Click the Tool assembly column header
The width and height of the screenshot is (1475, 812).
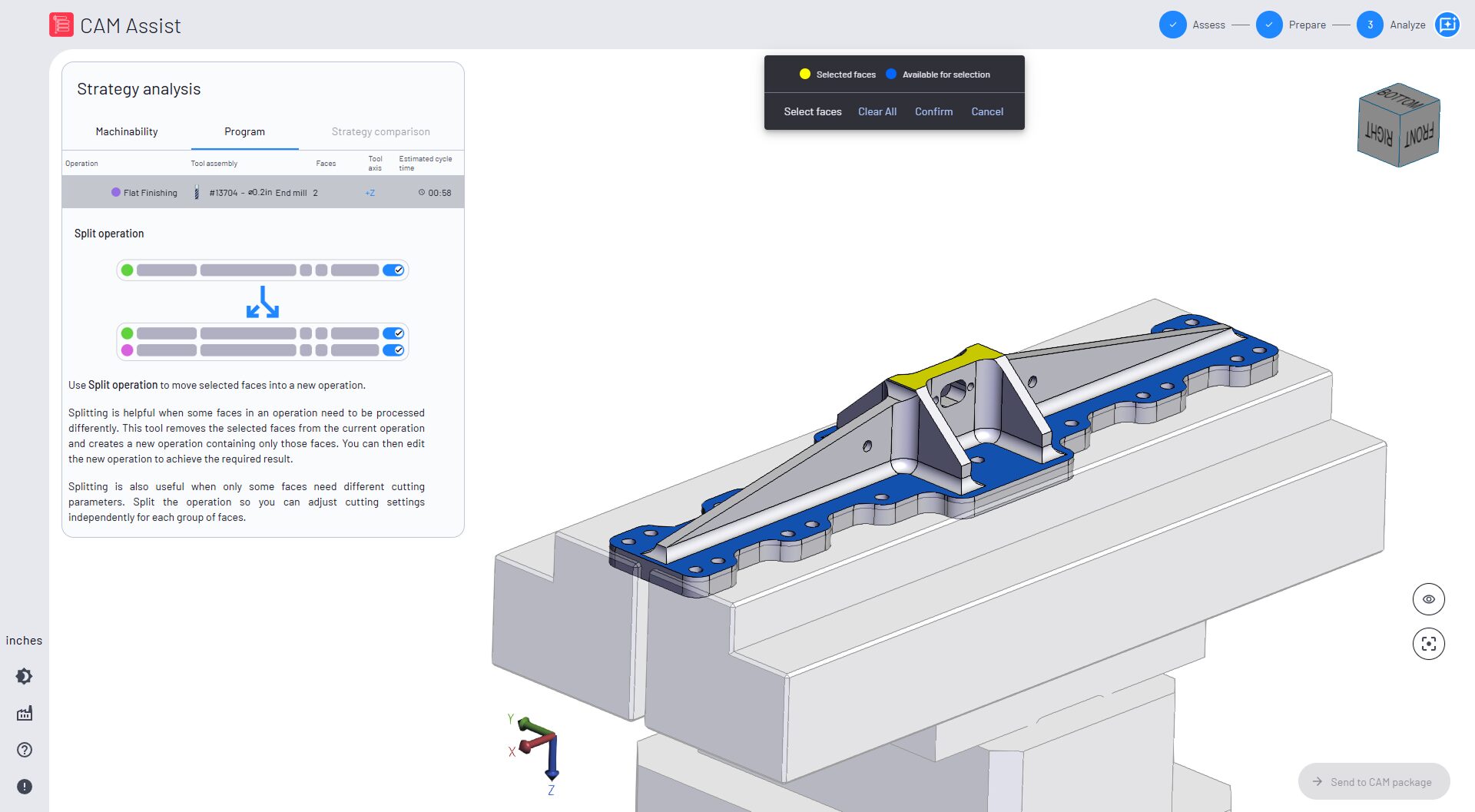coord(214,164)
